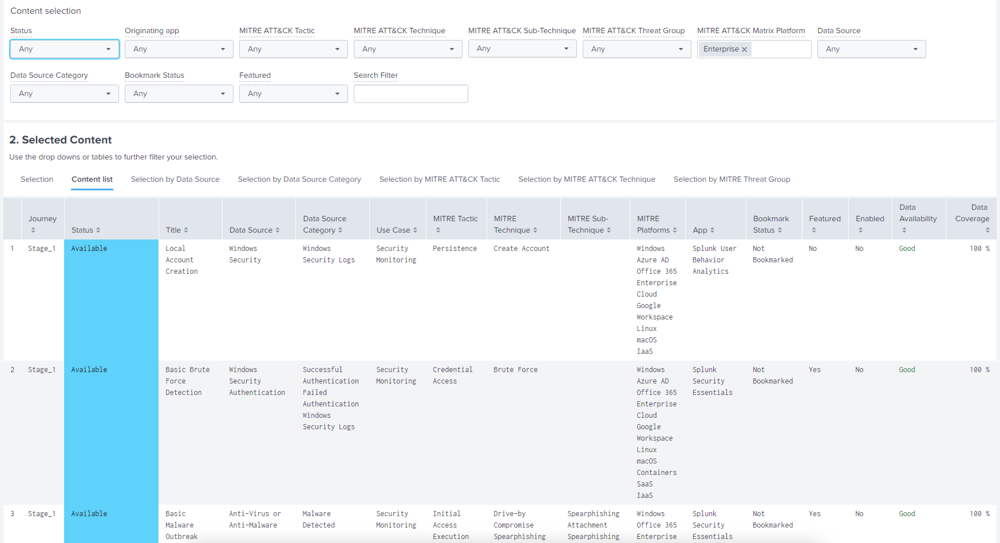Click the Available status cell in row 3
This screenshot has height=543, width=1000.
coord(111,524)
